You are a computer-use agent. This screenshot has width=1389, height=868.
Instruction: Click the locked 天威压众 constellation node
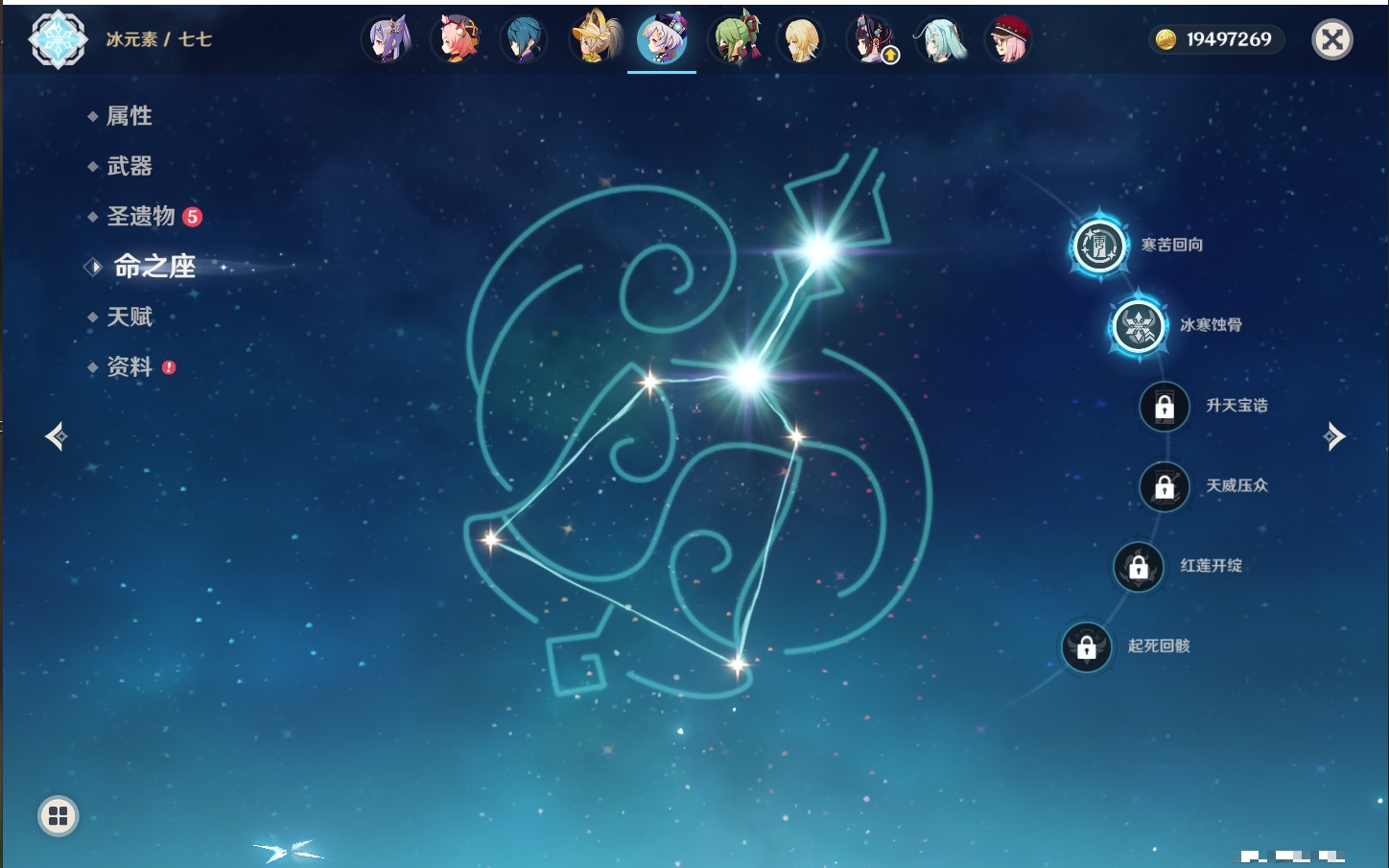[1165, 487]
